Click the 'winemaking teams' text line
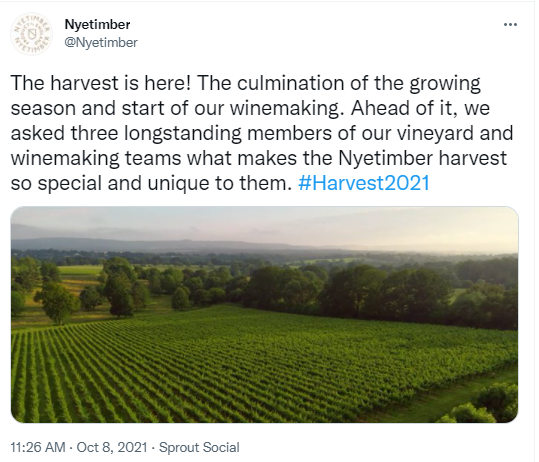 [96, 158]
